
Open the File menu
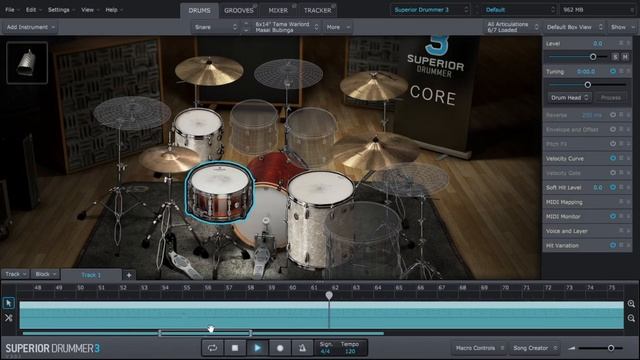click(x=12, y=9)
